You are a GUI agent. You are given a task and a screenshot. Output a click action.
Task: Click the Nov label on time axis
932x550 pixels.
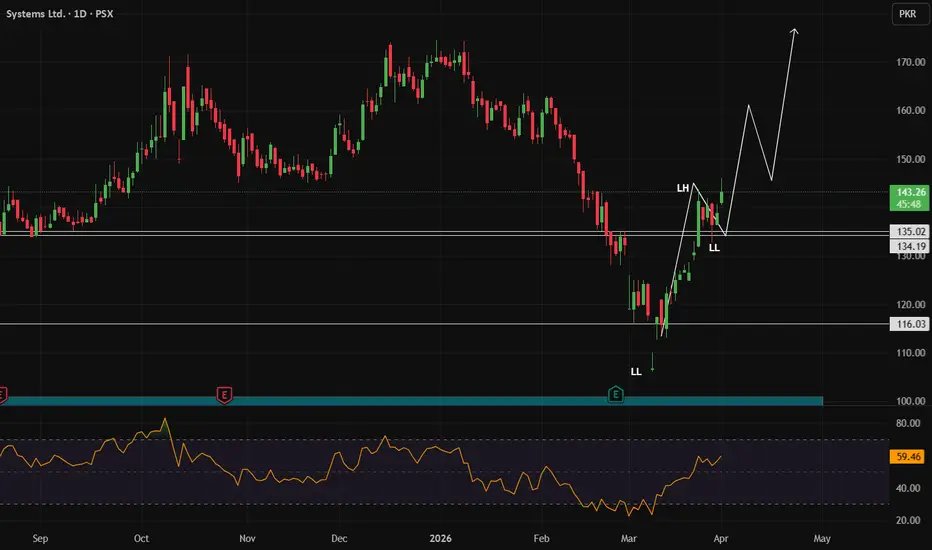247,538
